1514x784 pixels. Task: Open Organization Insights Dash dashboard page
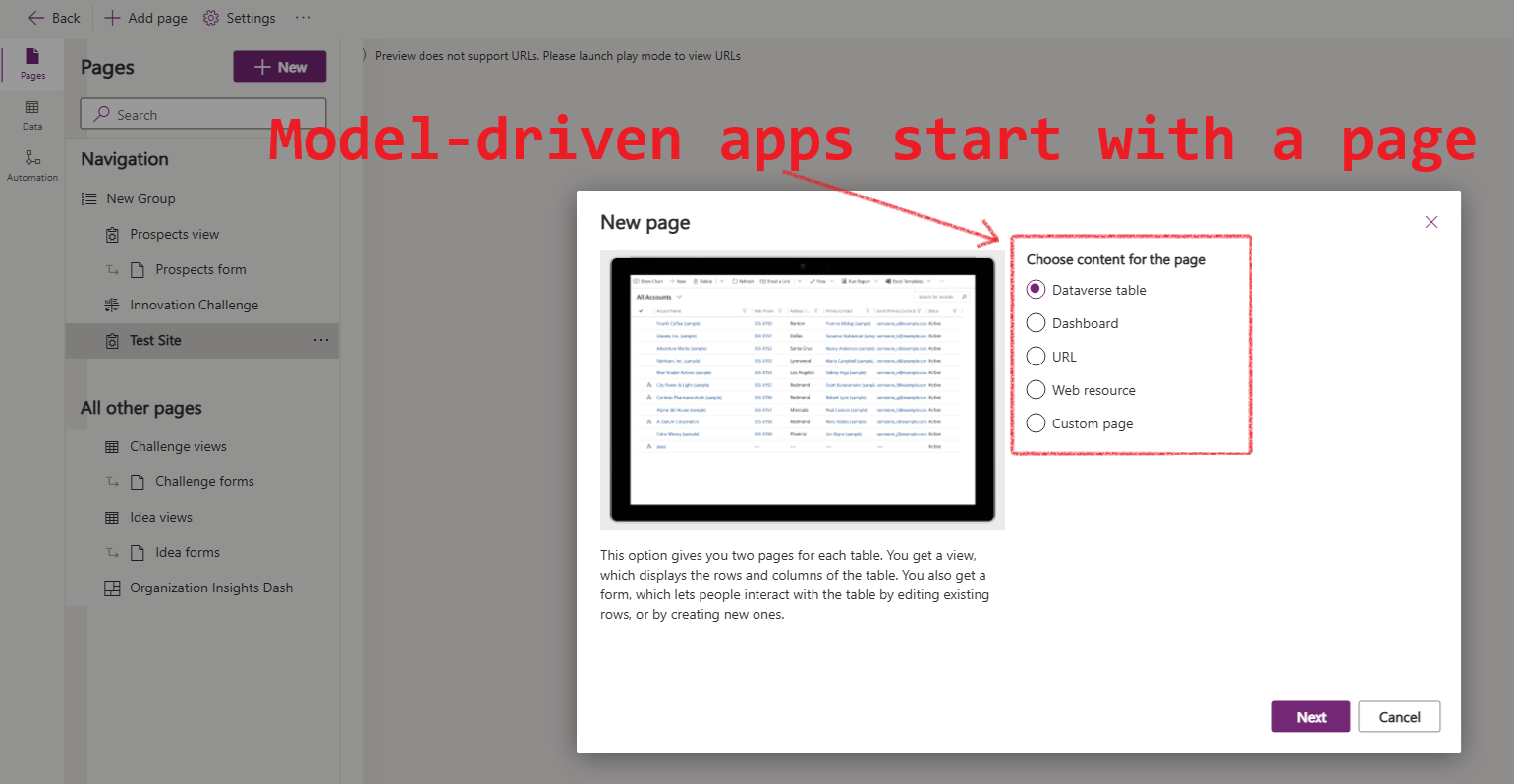(x=211, y=588)
